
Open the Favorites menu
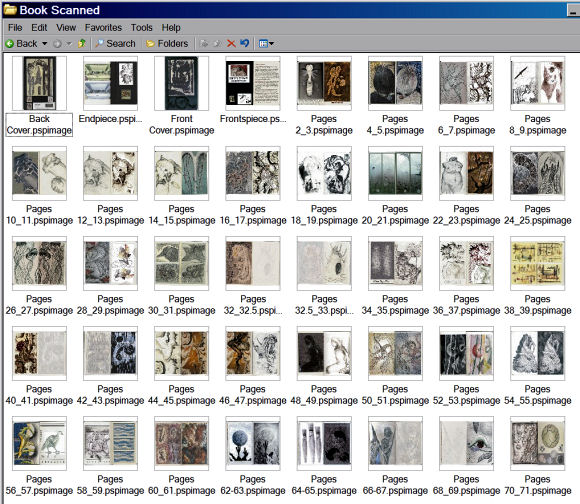(103, 28)
